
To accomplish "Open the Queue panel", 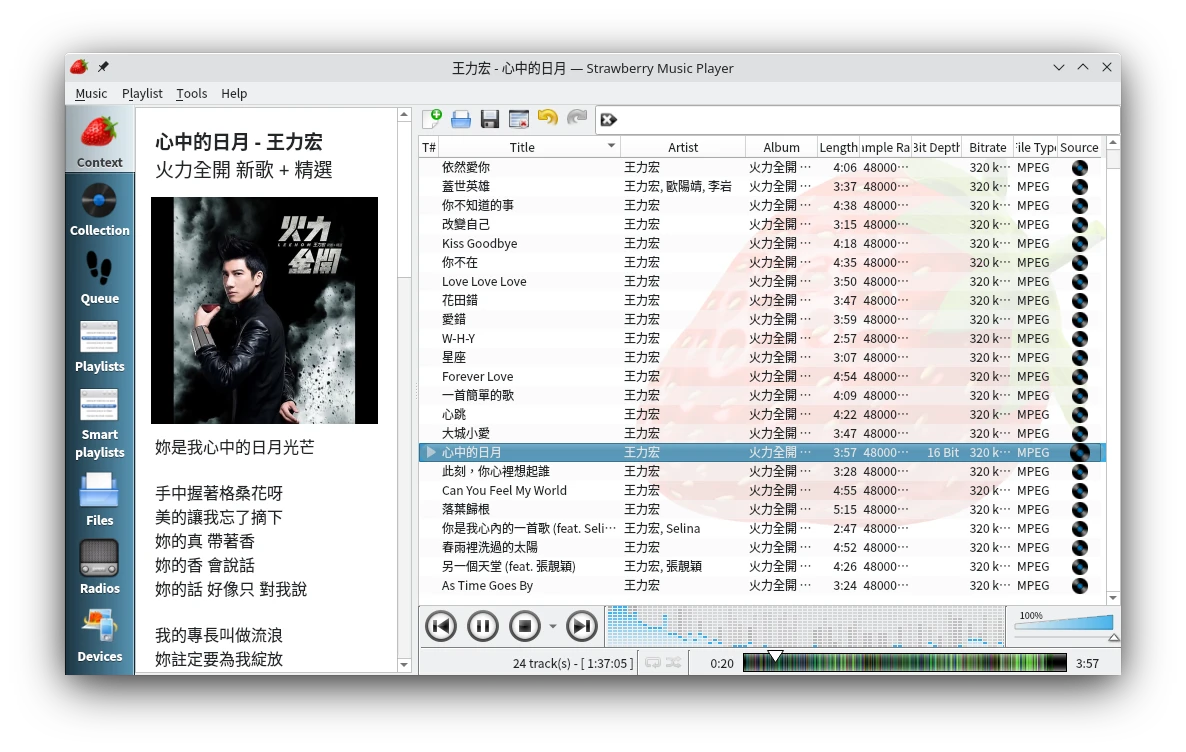I will (x=99, y=278).
